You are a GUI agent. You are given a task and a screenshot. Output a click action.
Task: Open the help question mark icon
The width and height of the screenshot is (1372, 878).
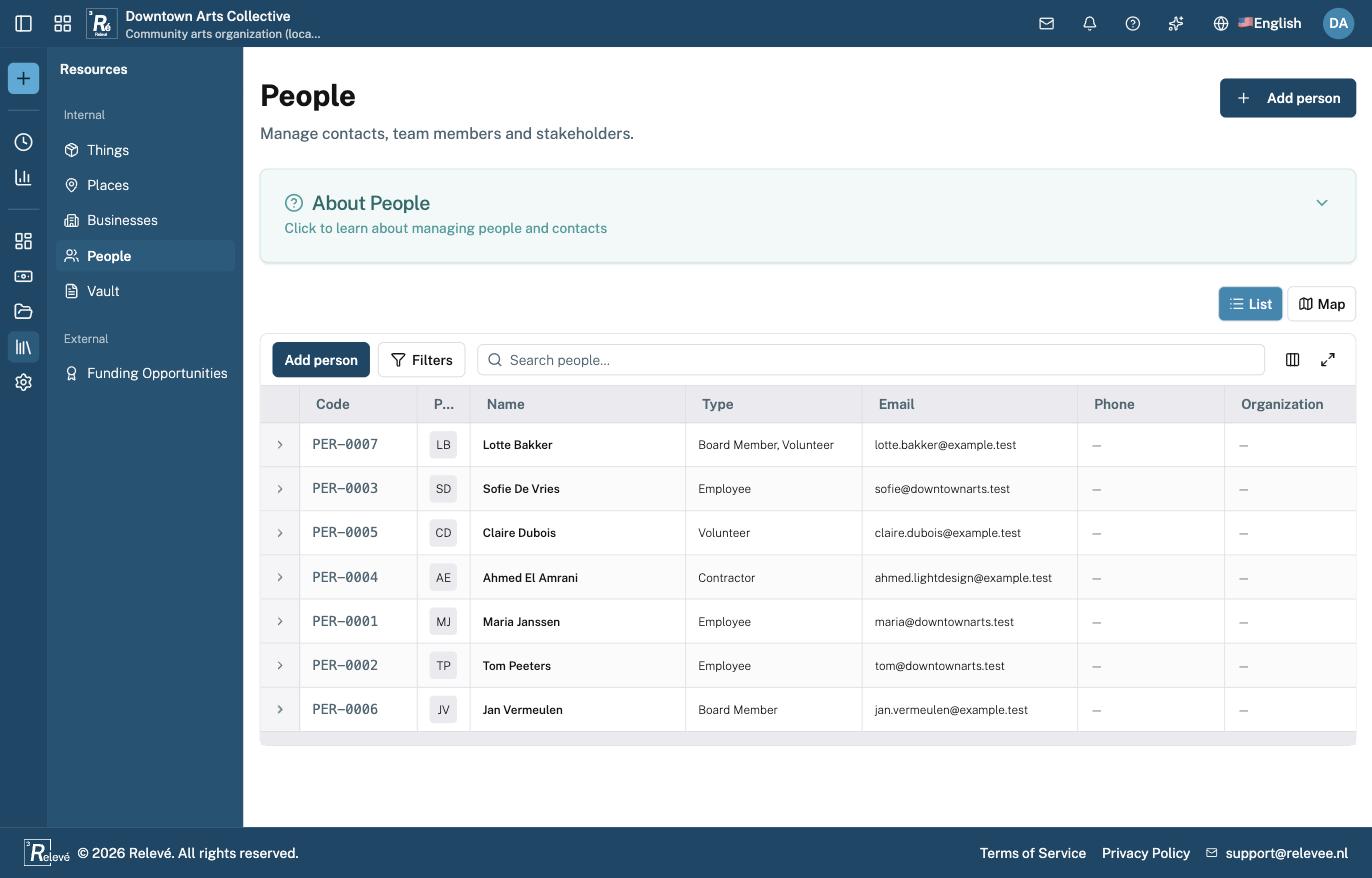click(1133, 23)
